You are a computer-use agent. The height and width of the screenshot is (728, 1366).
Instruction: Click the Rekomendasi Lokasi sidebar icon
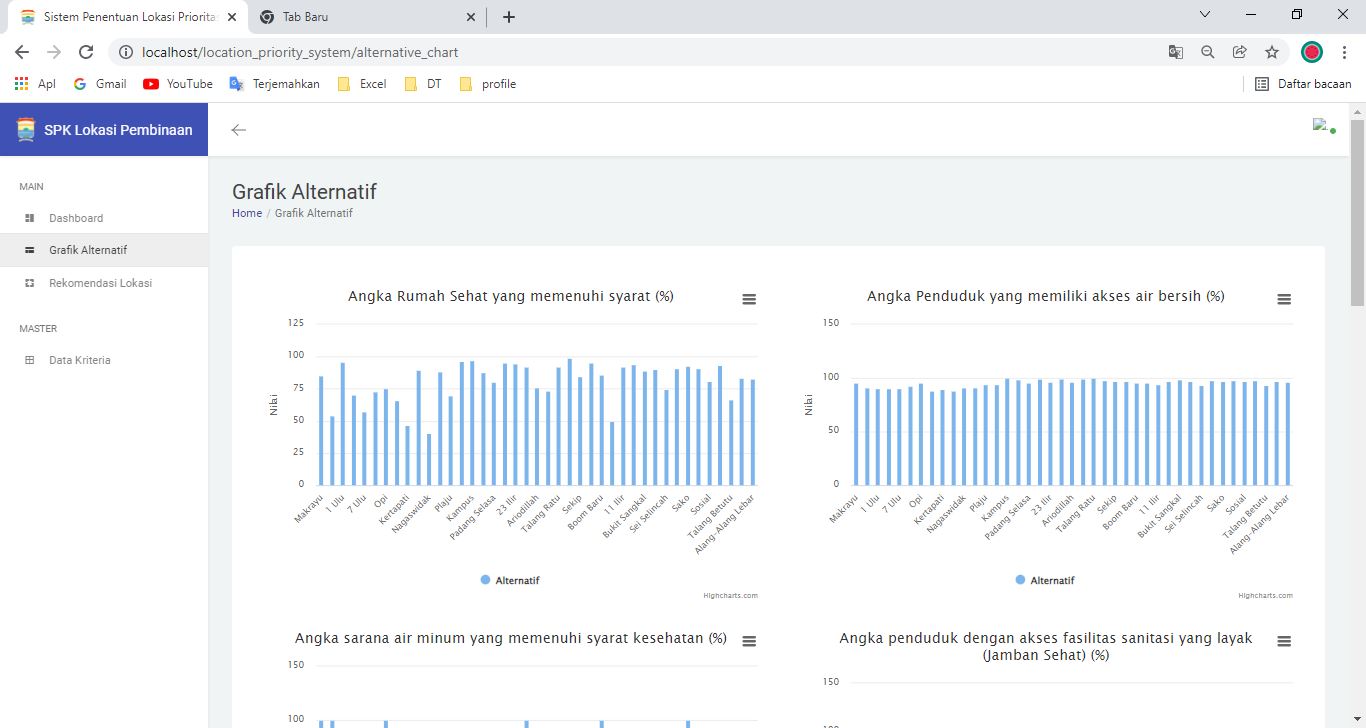(x=29, y=283)
